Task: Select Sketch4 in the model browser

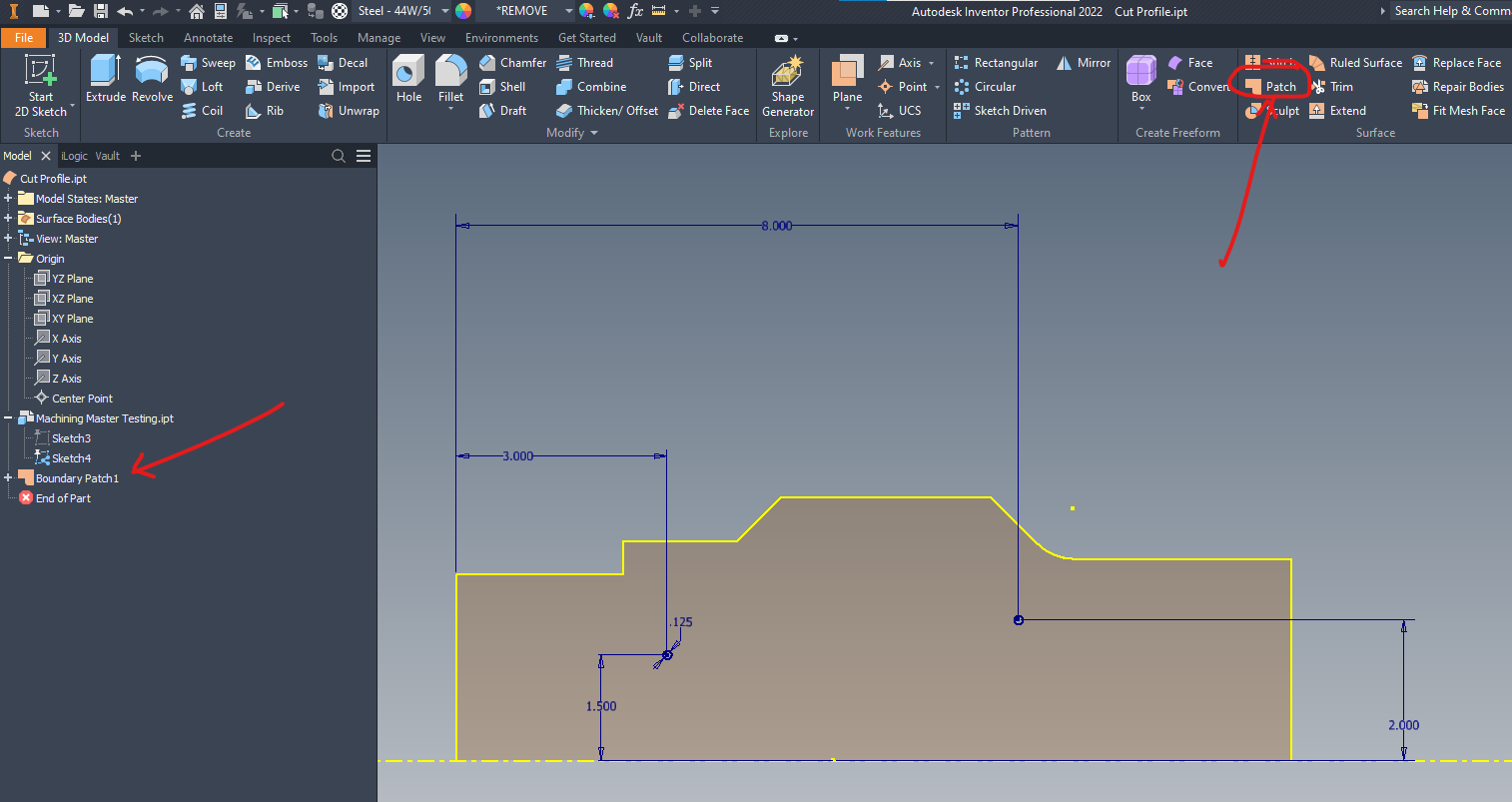Action: [70, 457]
